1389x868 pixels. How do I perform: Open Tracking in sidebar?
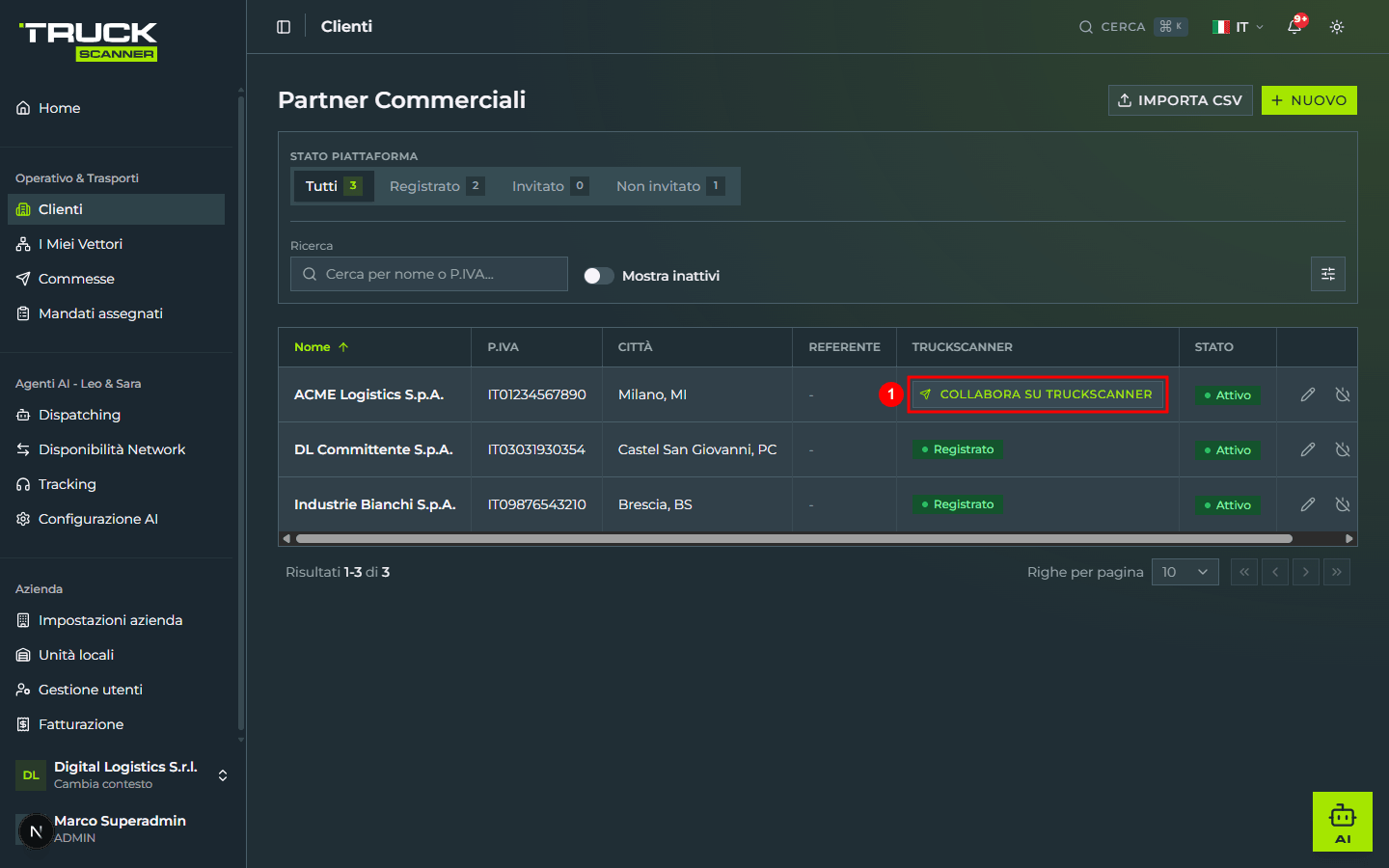116,484
